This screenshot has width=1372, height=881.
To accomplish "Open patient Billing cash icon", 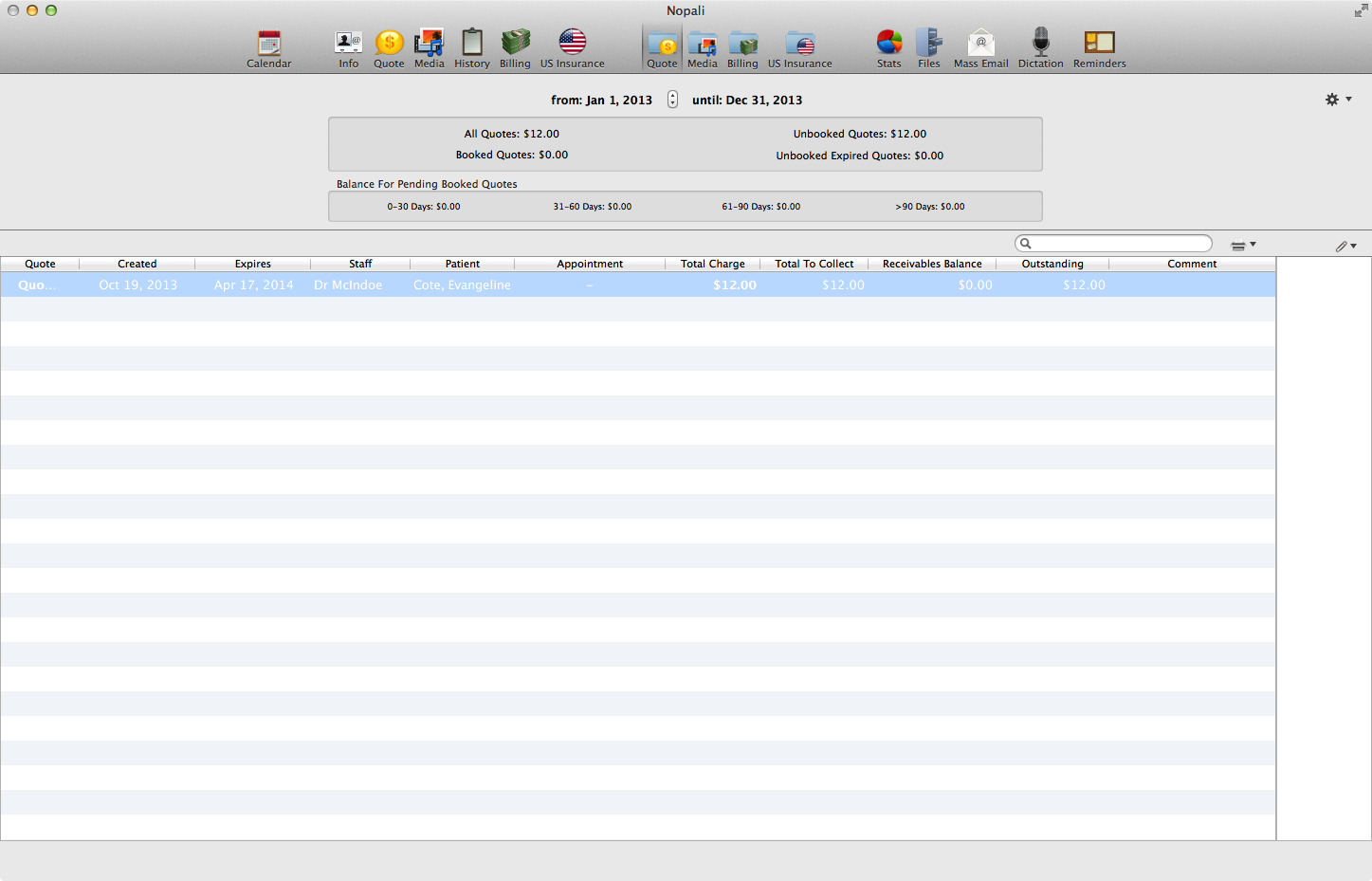I will pyautogui.click(x=516, y=48).
